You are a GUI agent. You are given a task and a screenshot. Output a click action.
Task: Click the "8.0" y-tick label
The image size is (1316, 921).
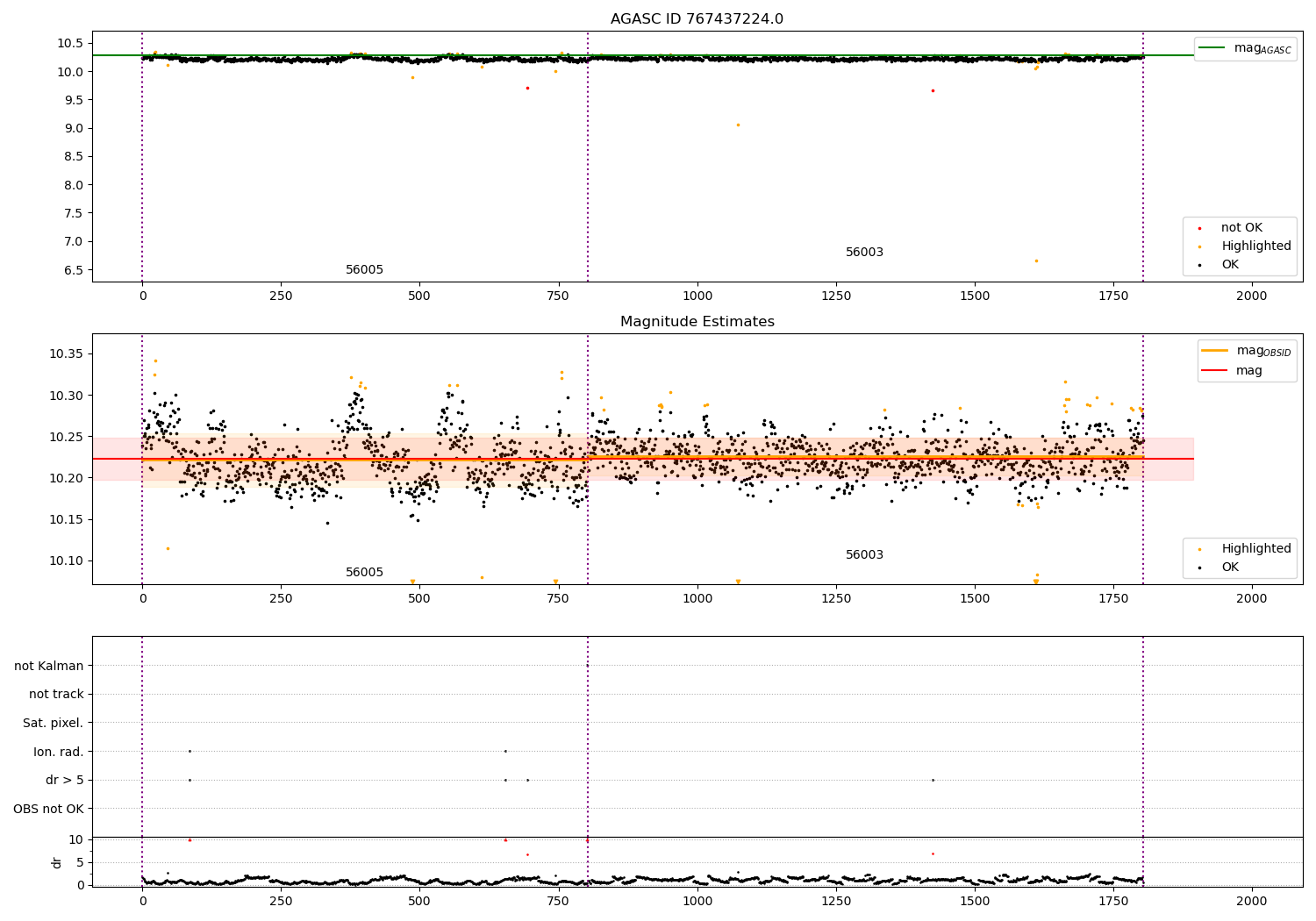[74, 185]
